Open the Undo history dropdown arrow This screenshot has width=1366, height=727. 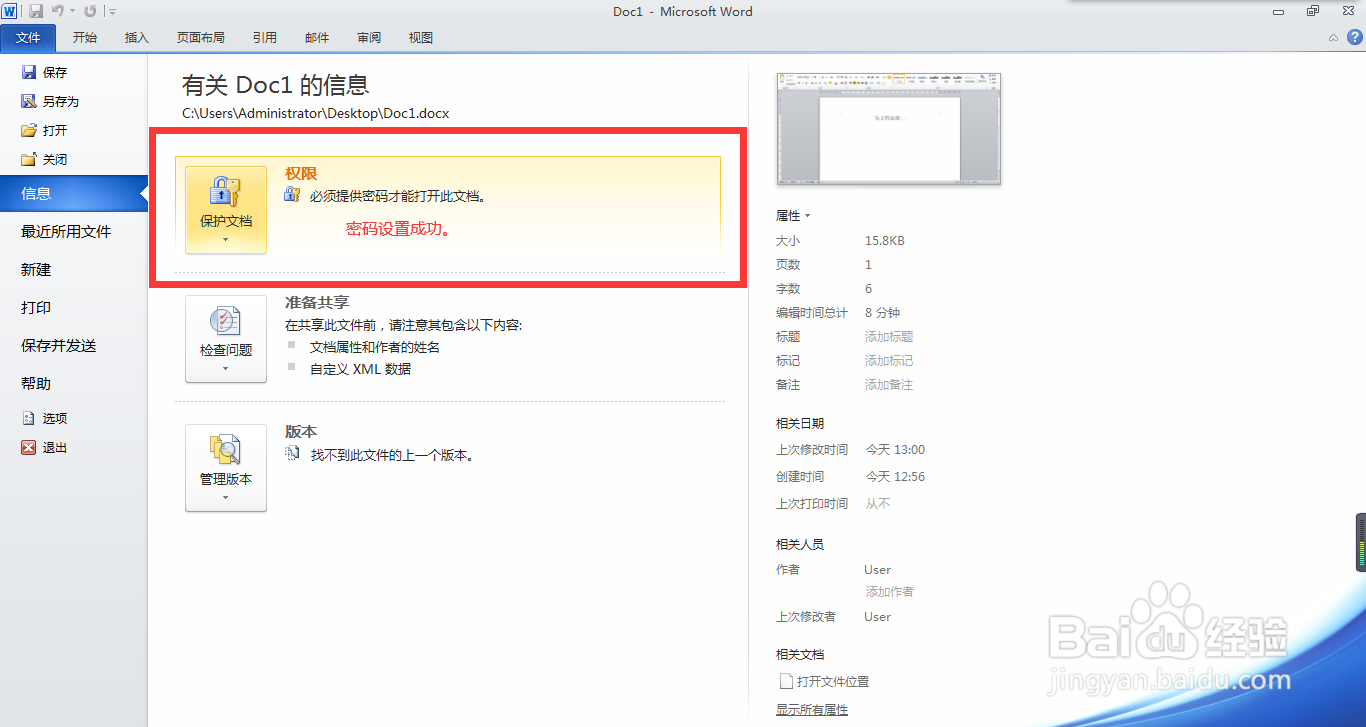[72, 12]
